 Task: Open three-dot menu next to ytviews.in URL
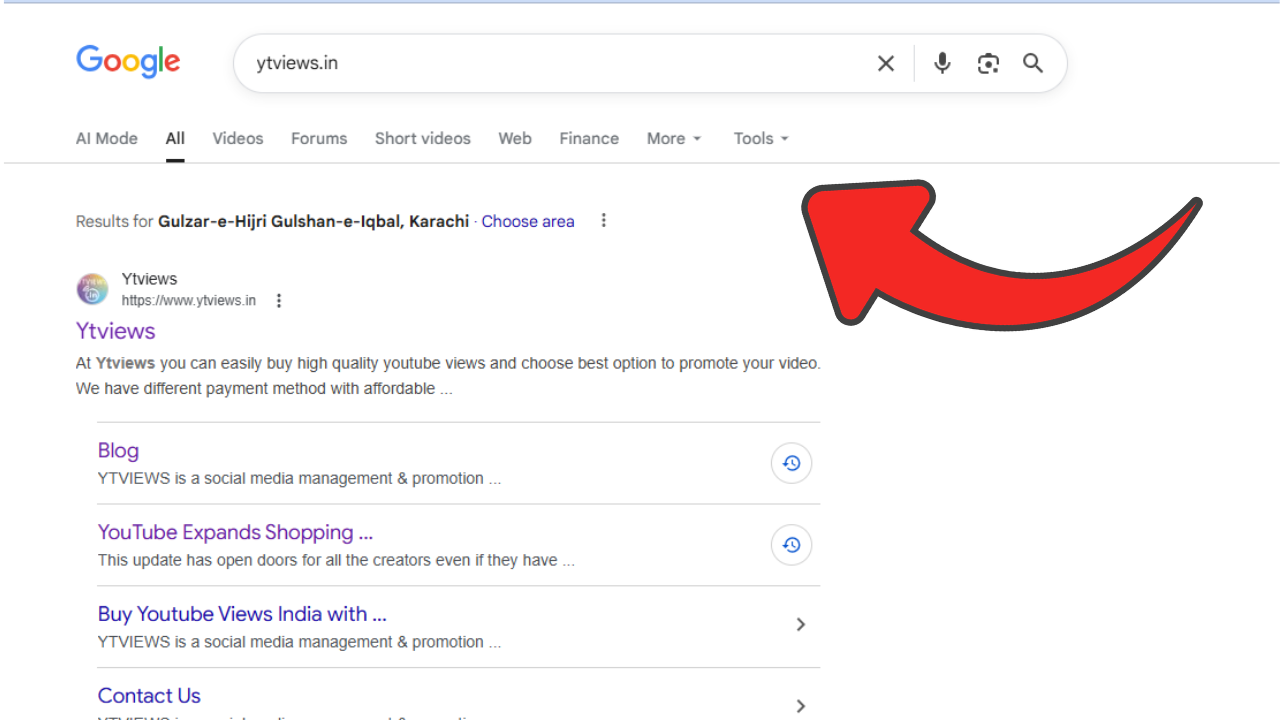pyautogui.click(x=279, y=301)
